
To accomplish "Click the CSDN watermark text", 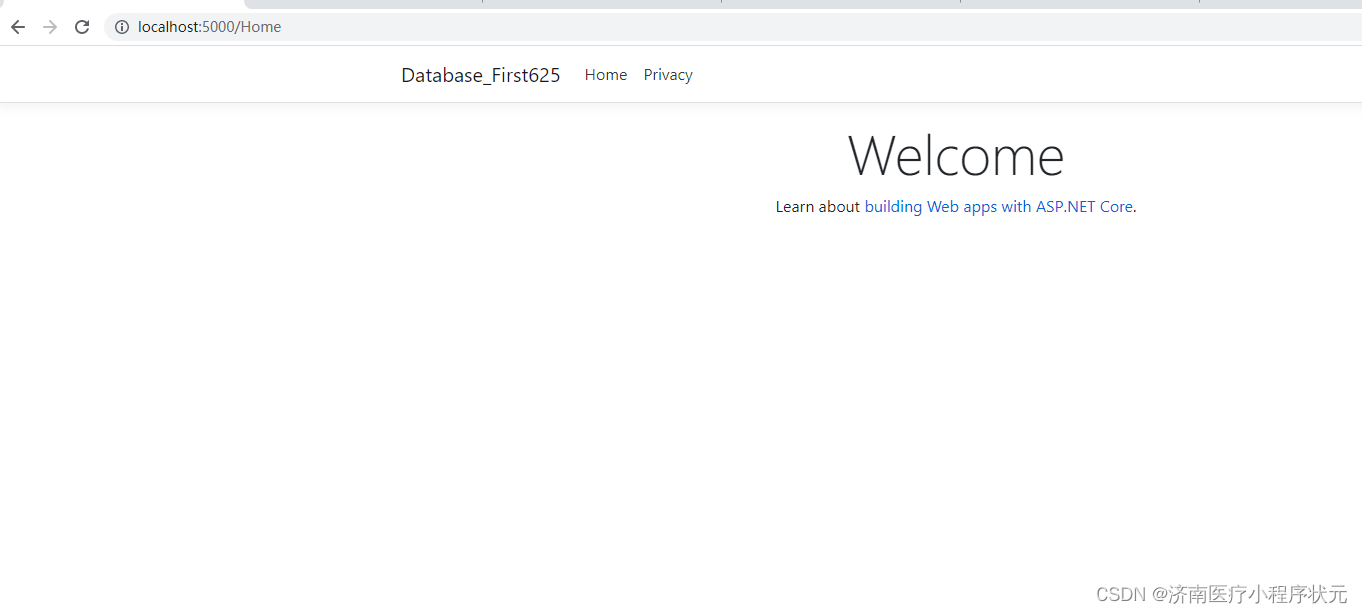I will (1221, 594).
